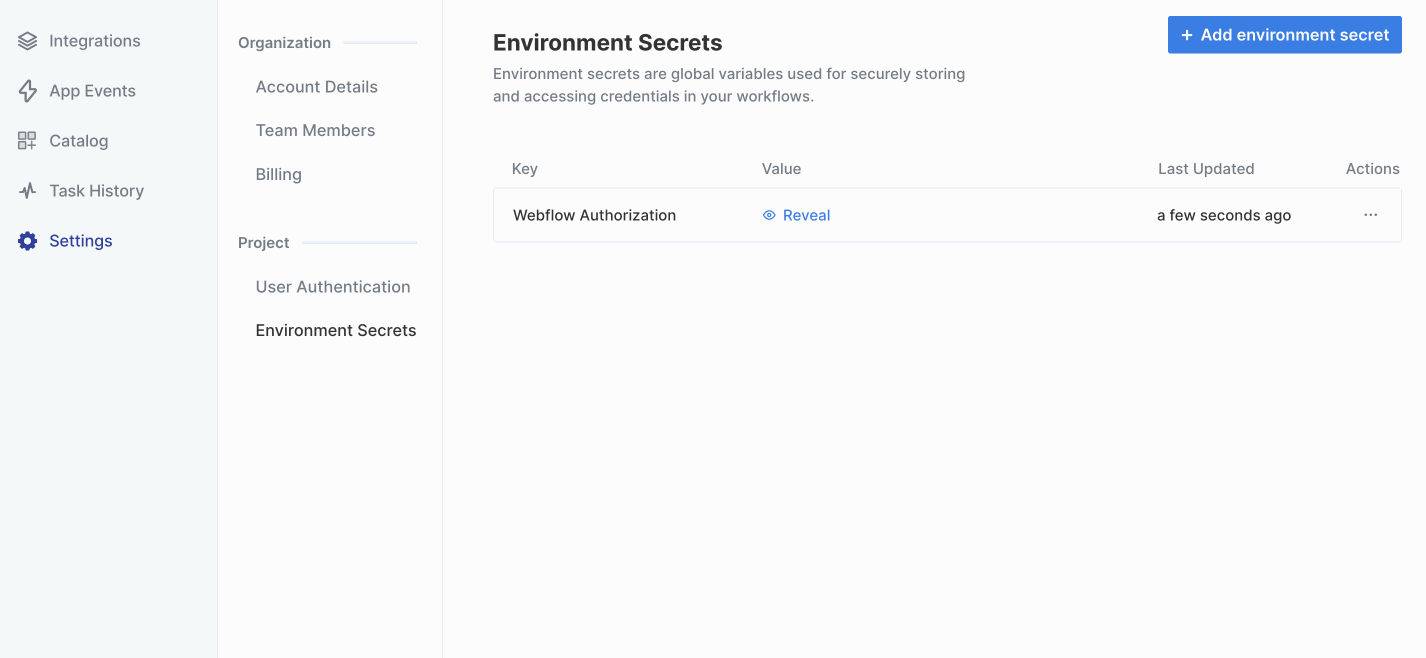1426x658 pixels.
Task: Reveal the Webflow Authorization value
Action: click(x=796, y=215)
